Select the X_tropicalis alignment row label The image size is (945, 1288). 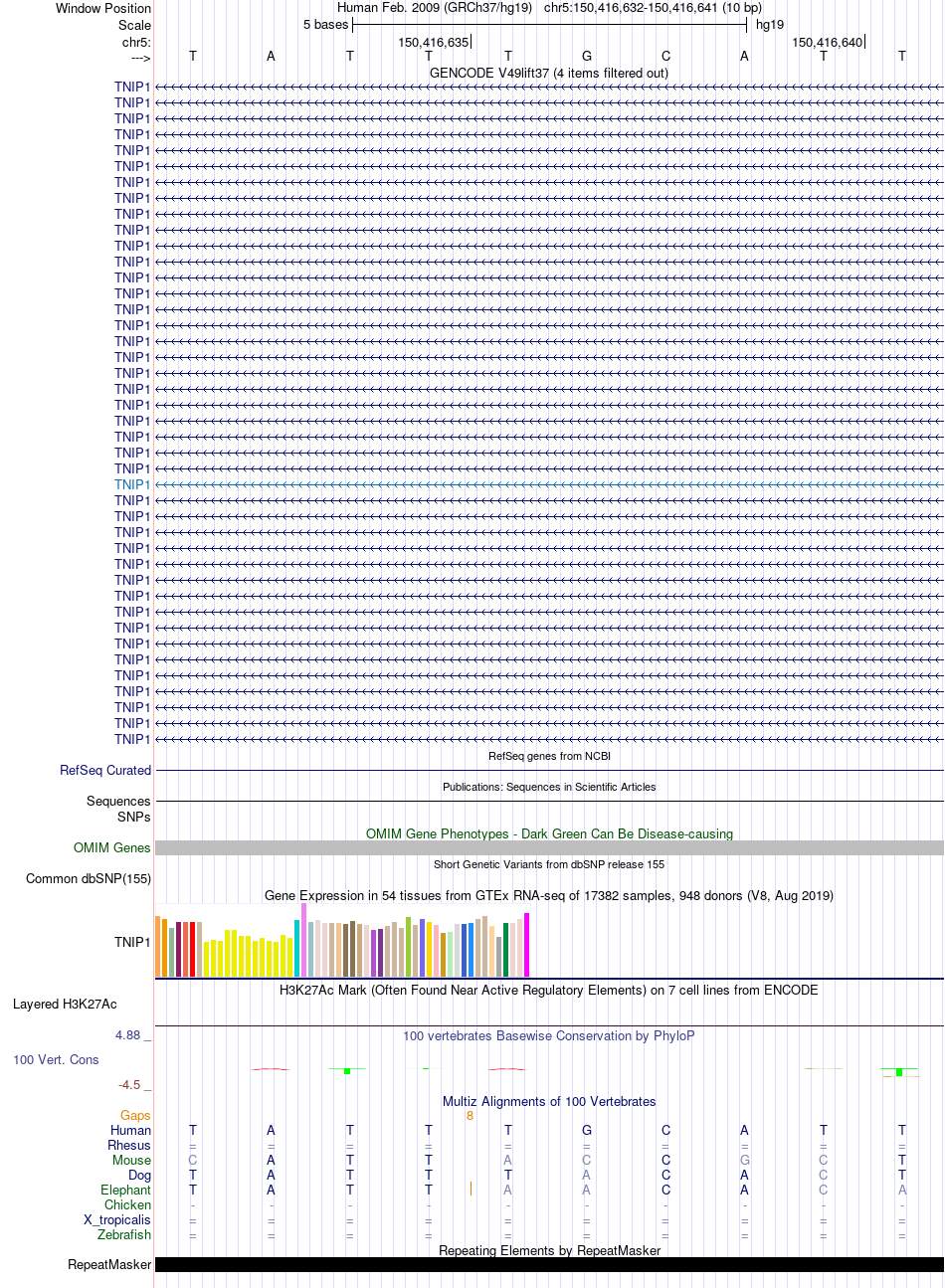117,1220
